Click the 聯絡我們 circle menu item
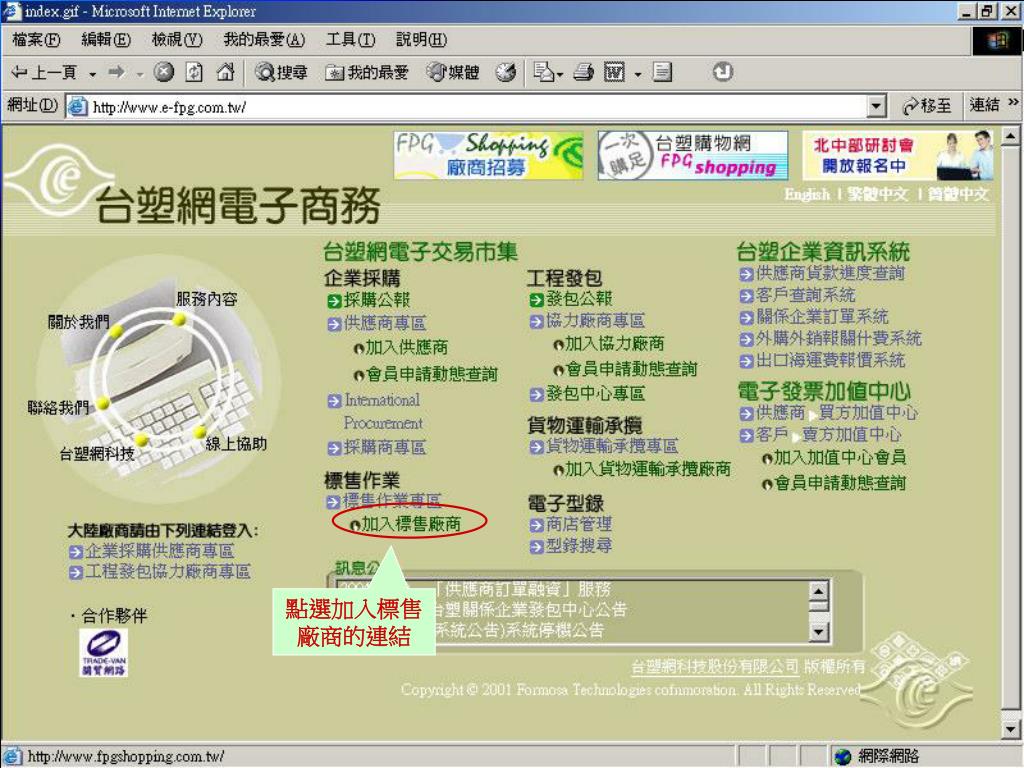Image resolution: width=1024 pixels, height=768 pixels. 58,408
